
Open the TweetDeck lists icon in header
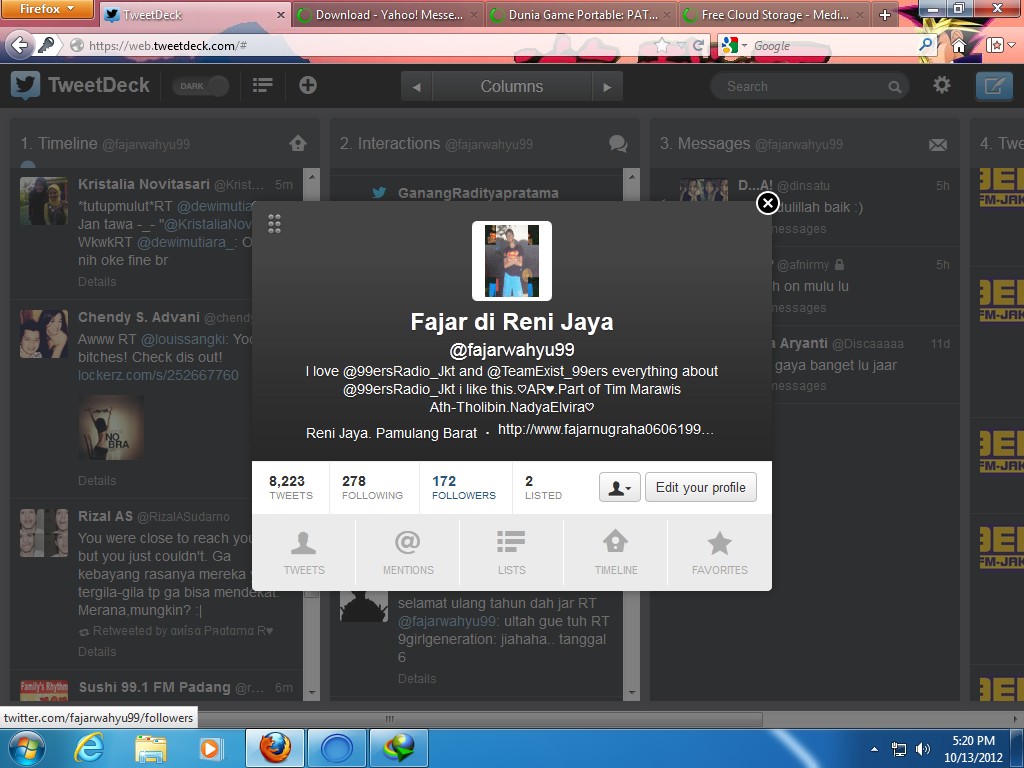[x=263, y=85]
